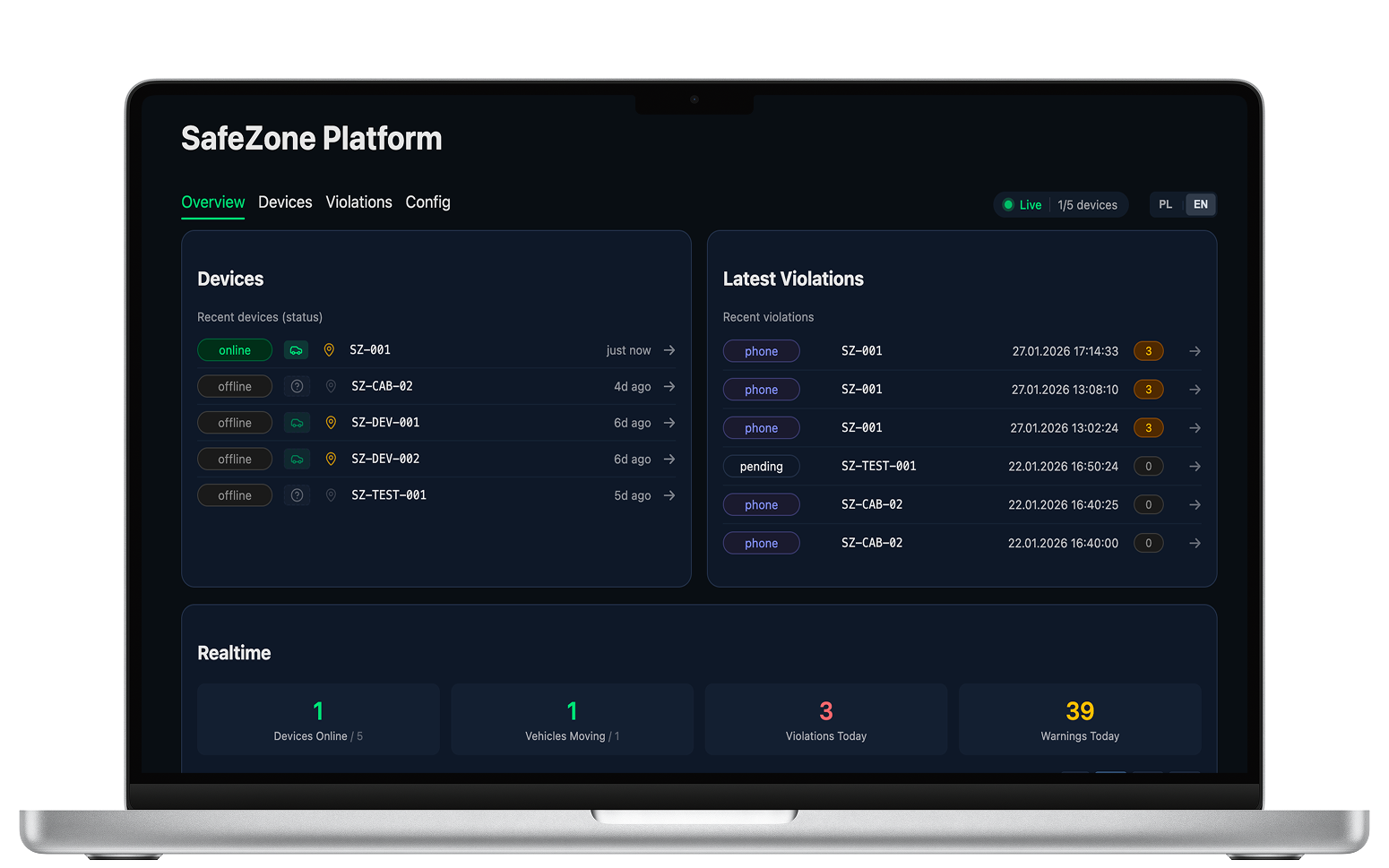Click the phone badge on the first violation
The image size is (1389, 868).
pyautogui.click(x=761, y=350)
